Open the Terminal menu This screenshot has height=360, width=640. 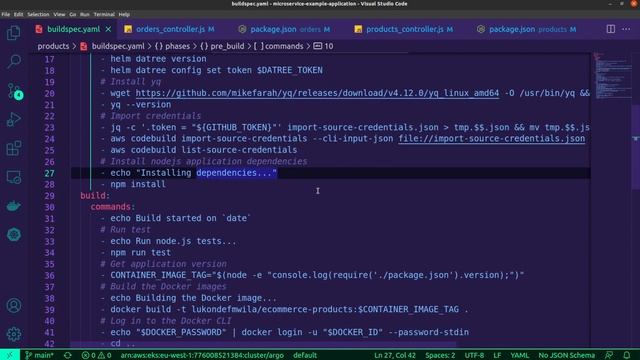[104, 14]
